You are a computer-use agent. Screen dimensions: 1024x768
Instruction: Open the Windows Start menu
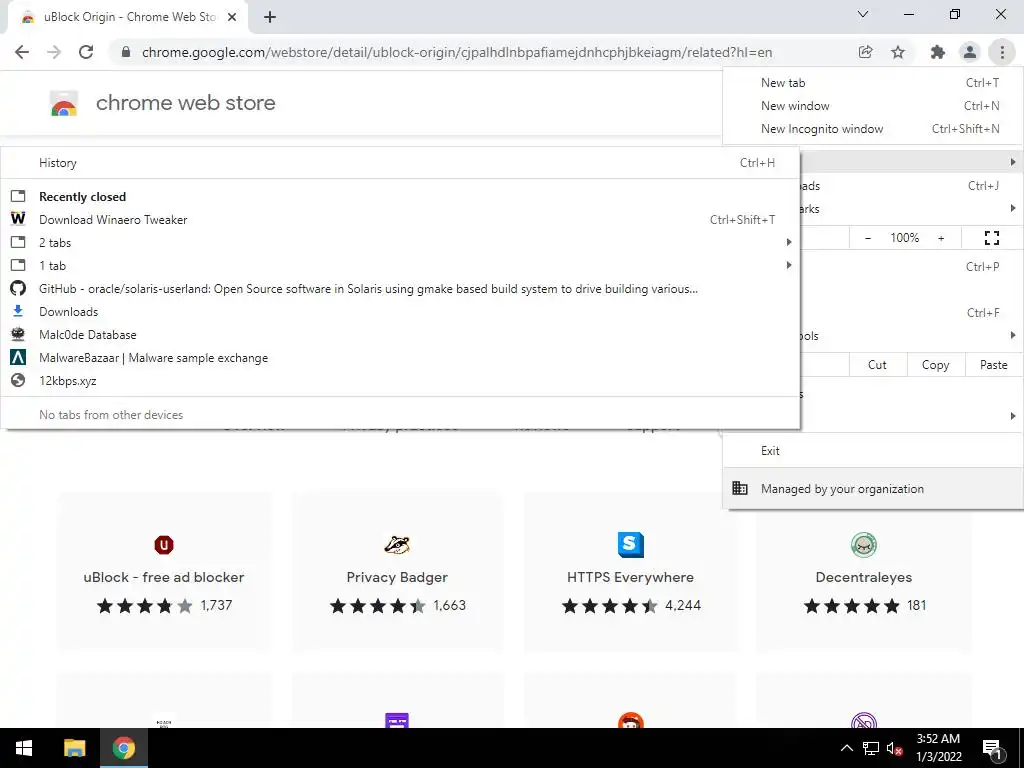pyautogui.click(x=24, y=748)
